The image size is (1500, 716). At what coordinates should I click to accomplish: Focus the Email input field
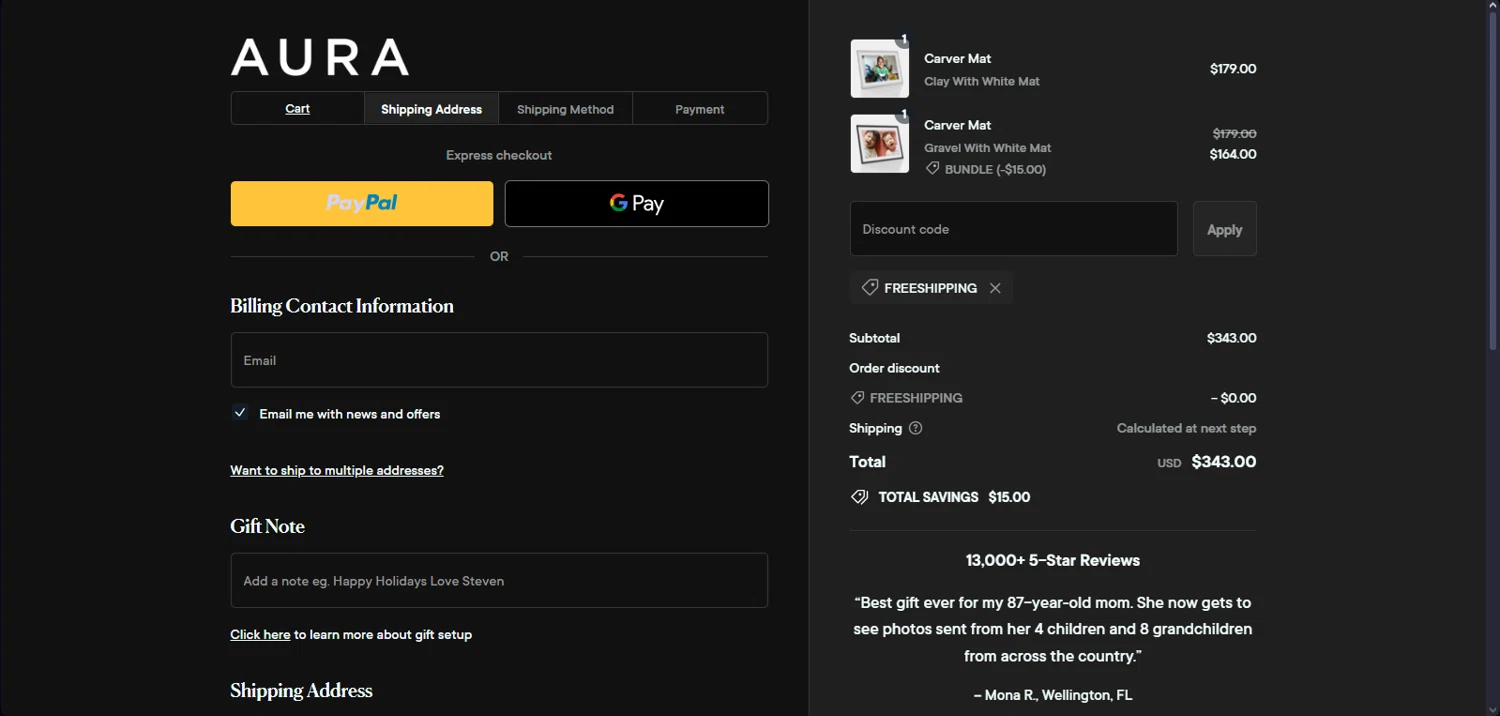click(x=499, y=360)
